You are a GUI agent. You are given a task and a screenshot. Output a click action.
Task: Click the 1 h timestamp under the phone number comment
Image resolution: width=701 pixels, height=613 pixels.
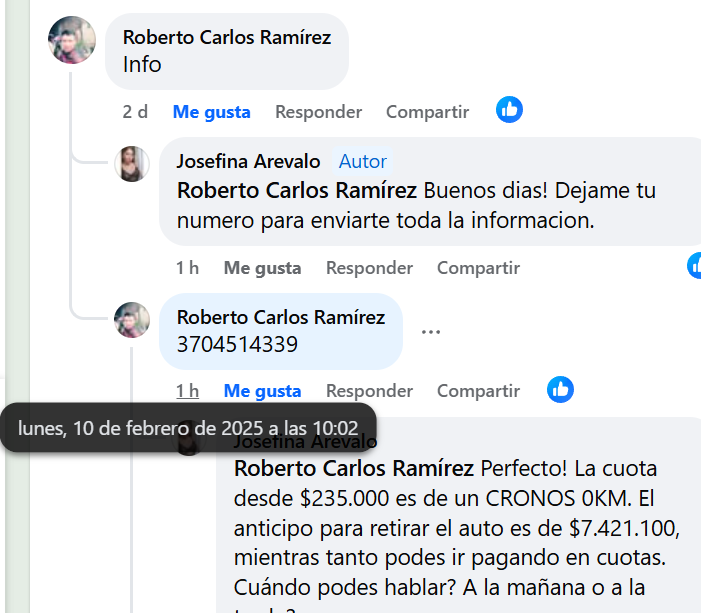click(187, 391)
